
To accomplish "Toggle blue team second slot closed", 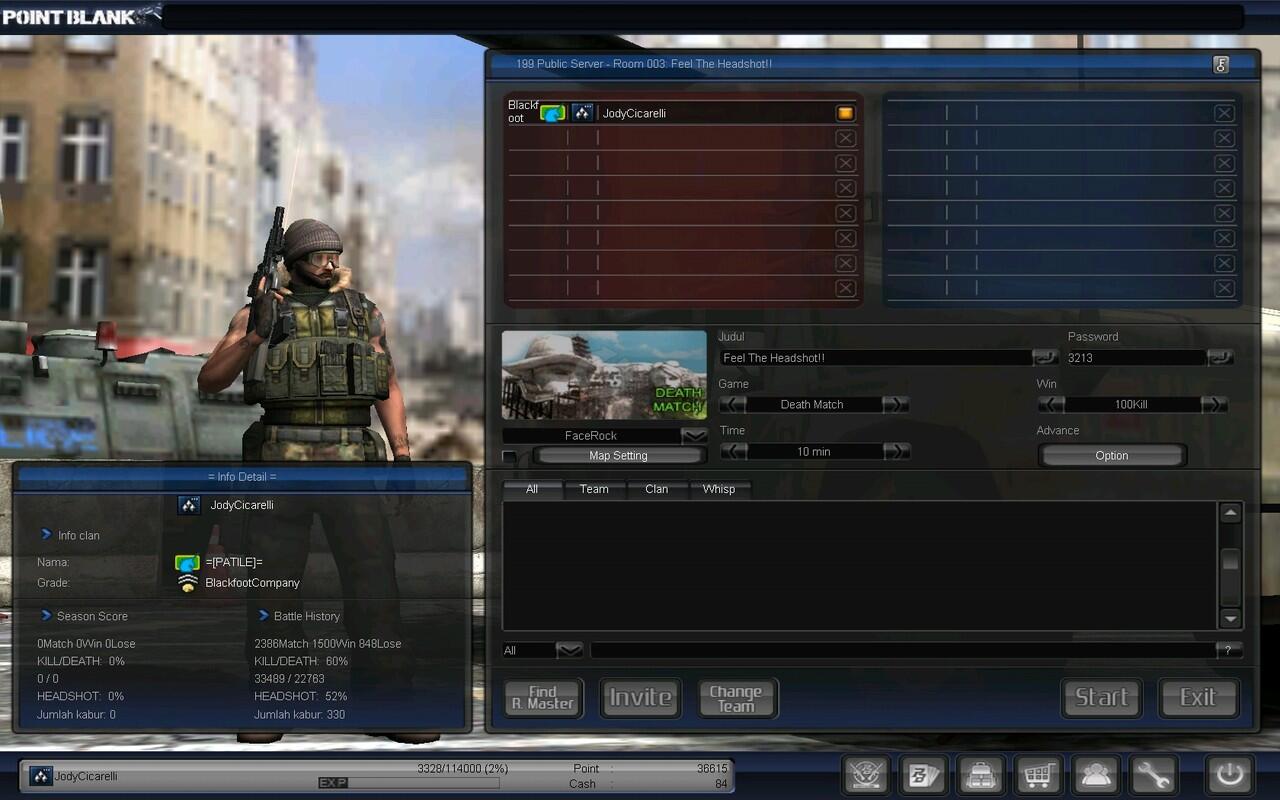I will coord(1224,138).
